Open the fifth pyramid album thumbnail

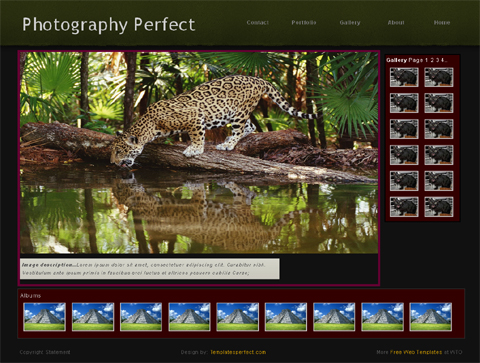click(237, 317)
